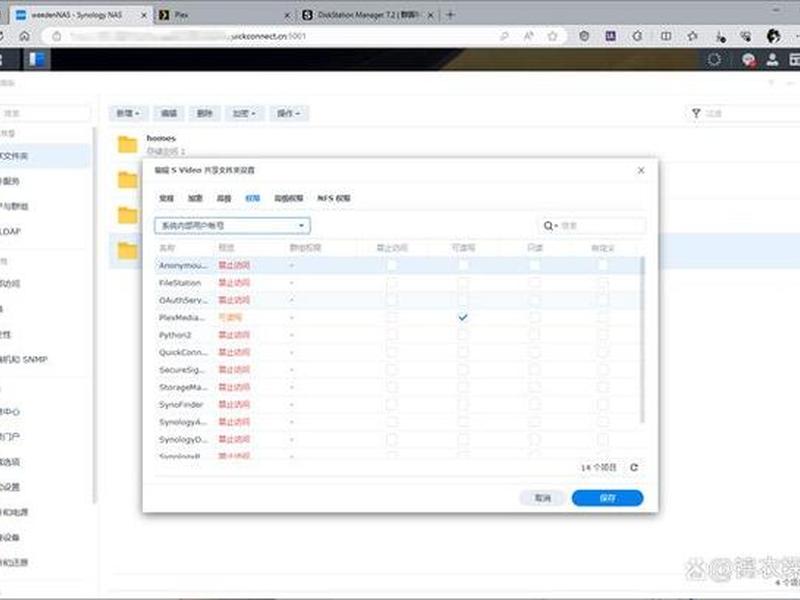Click the star icon to favorite this page

[x=552, y=36]
